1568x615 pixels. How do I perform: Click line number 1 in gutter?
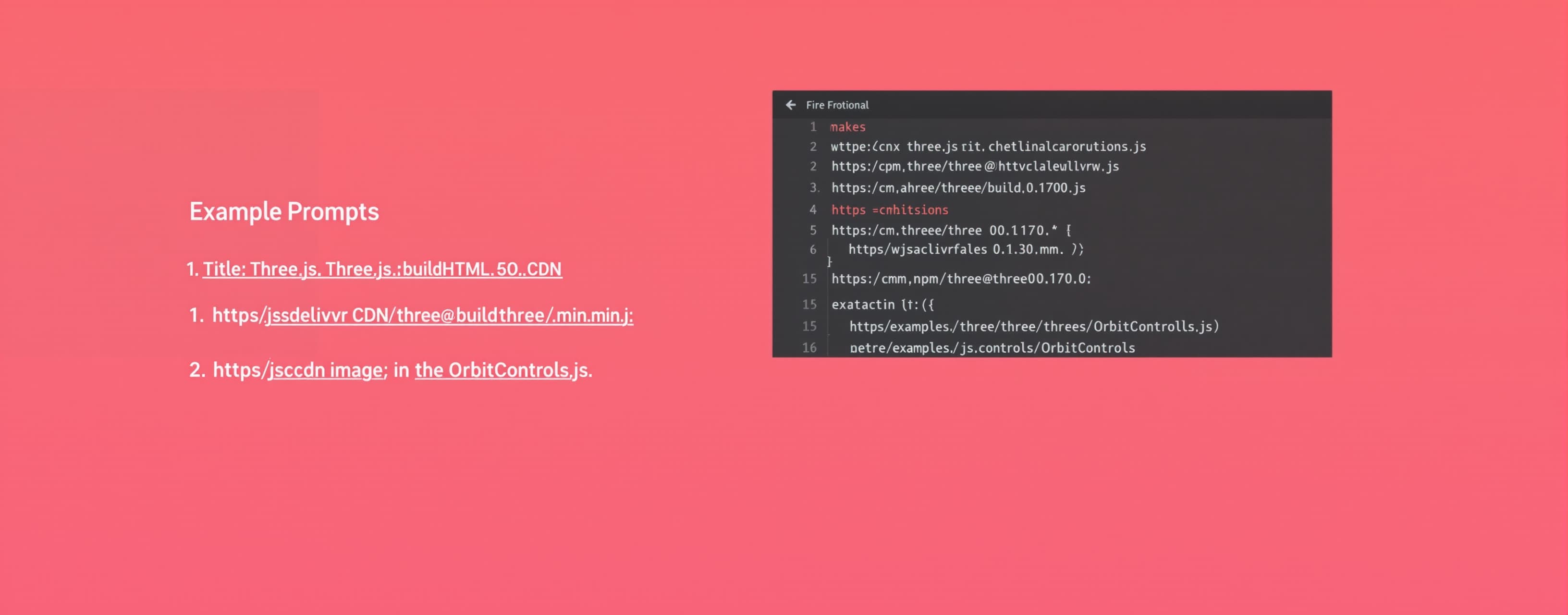click(x=813, y=127)
